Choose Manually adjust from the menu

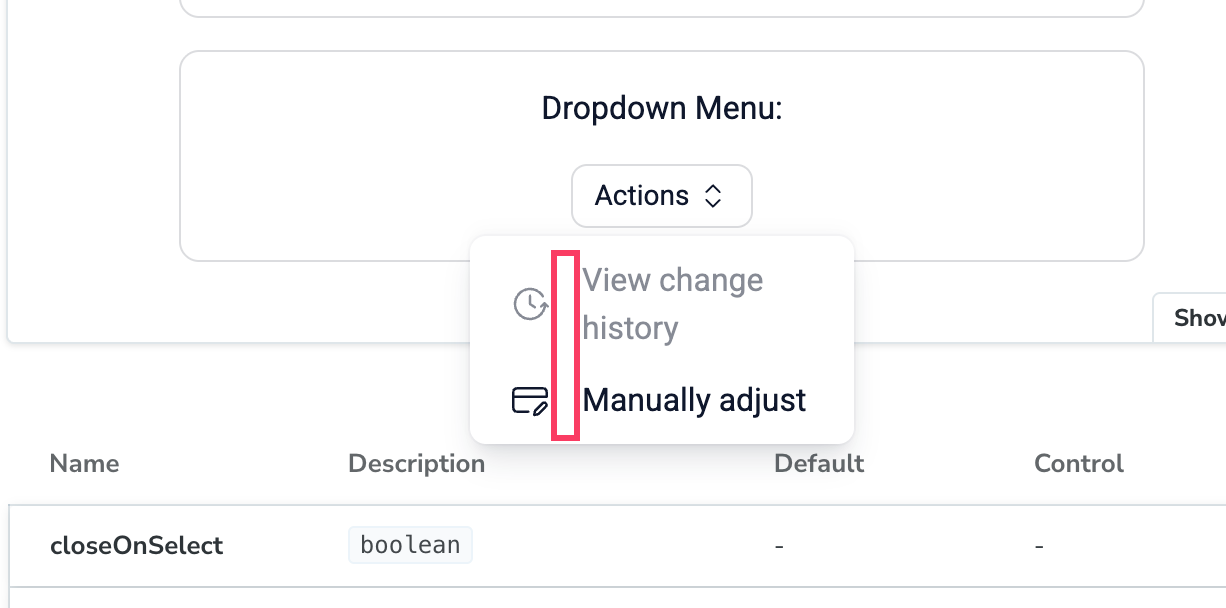point(662,400)
